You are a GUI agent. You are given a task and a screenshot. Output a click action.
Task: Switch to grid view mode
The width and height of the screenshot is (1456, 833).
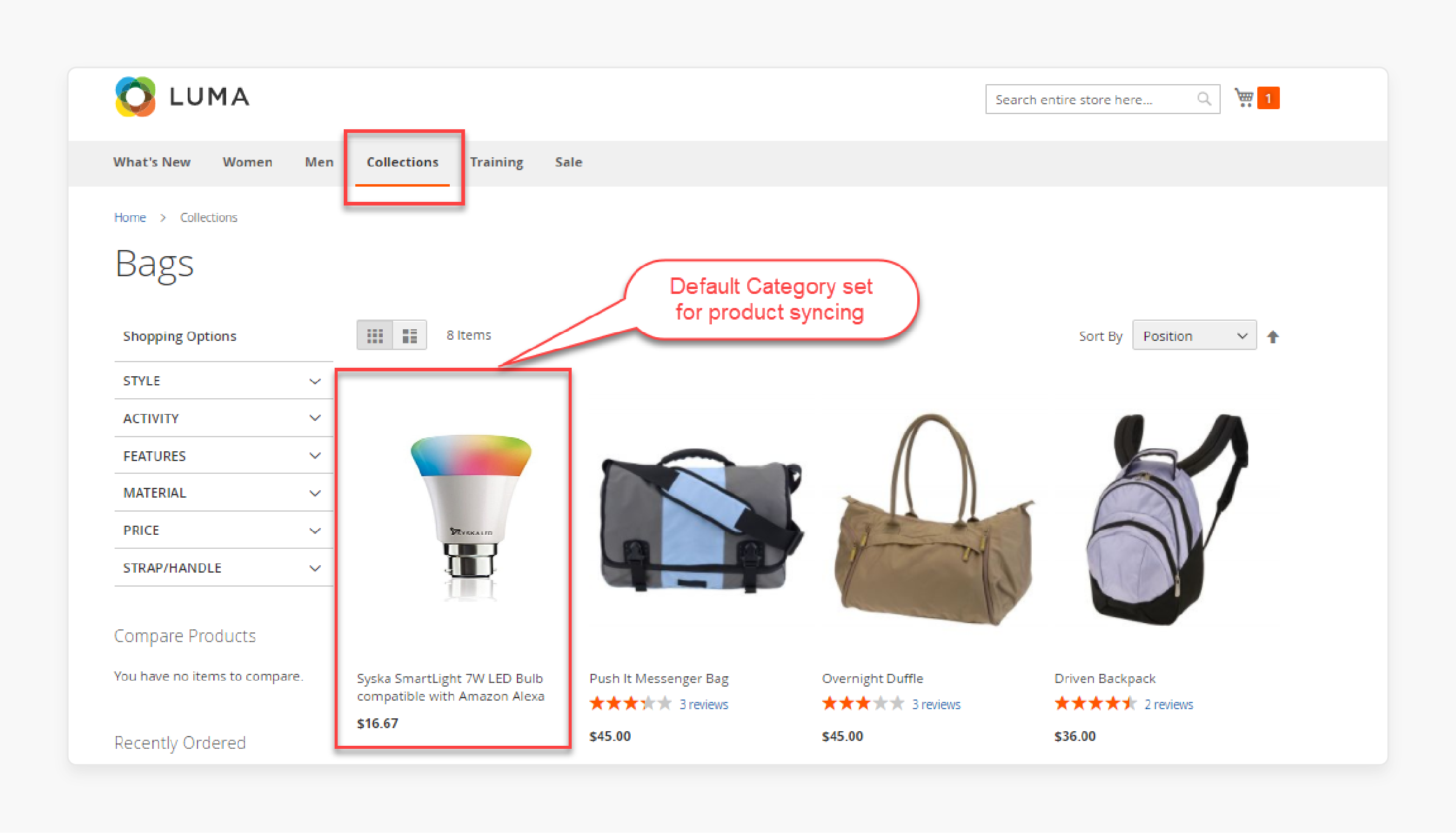click(x=375, y=335)
